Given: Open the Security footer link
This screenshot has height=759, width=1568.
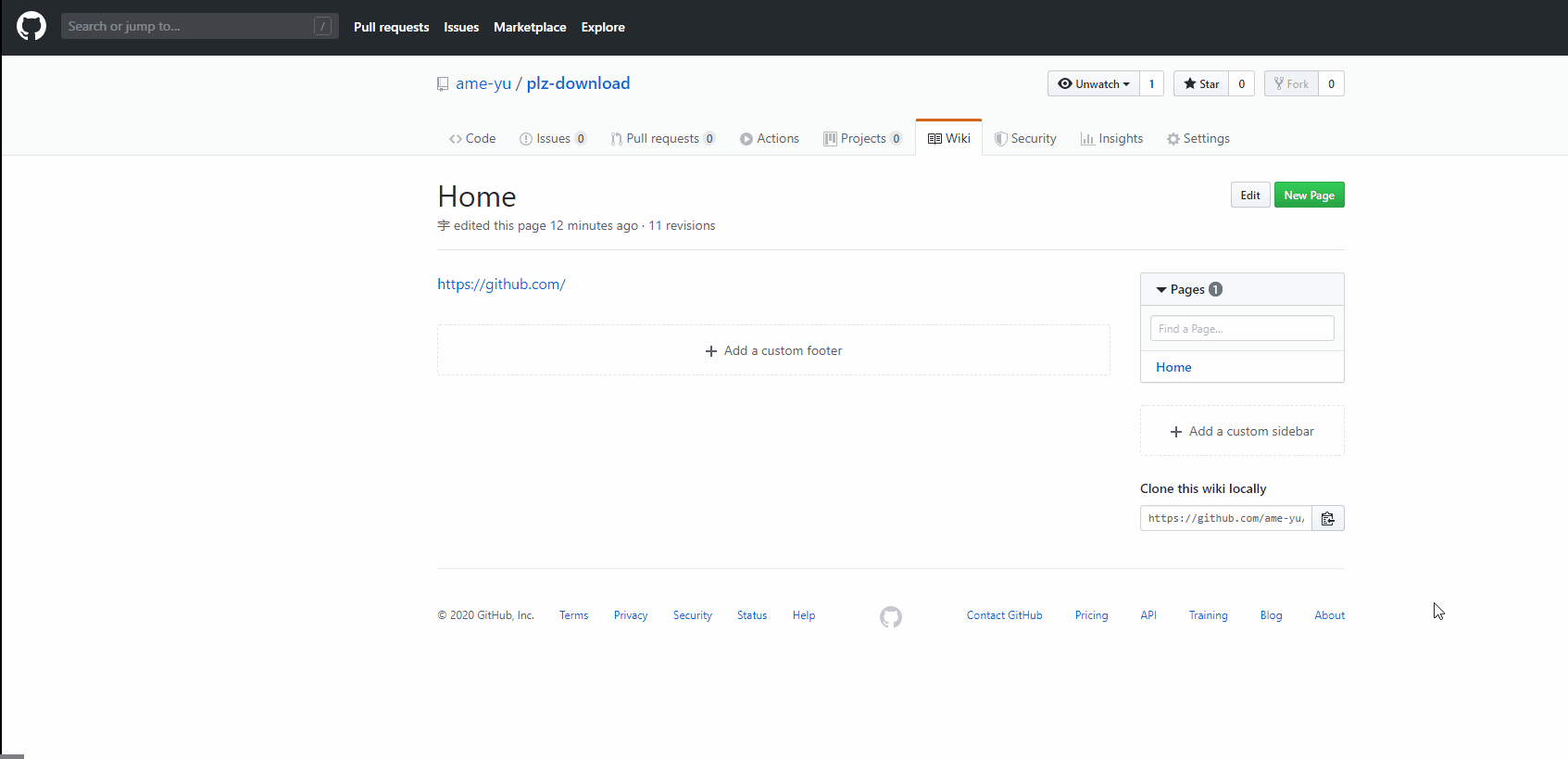Looking at the screenshot, I should (693, 615).
